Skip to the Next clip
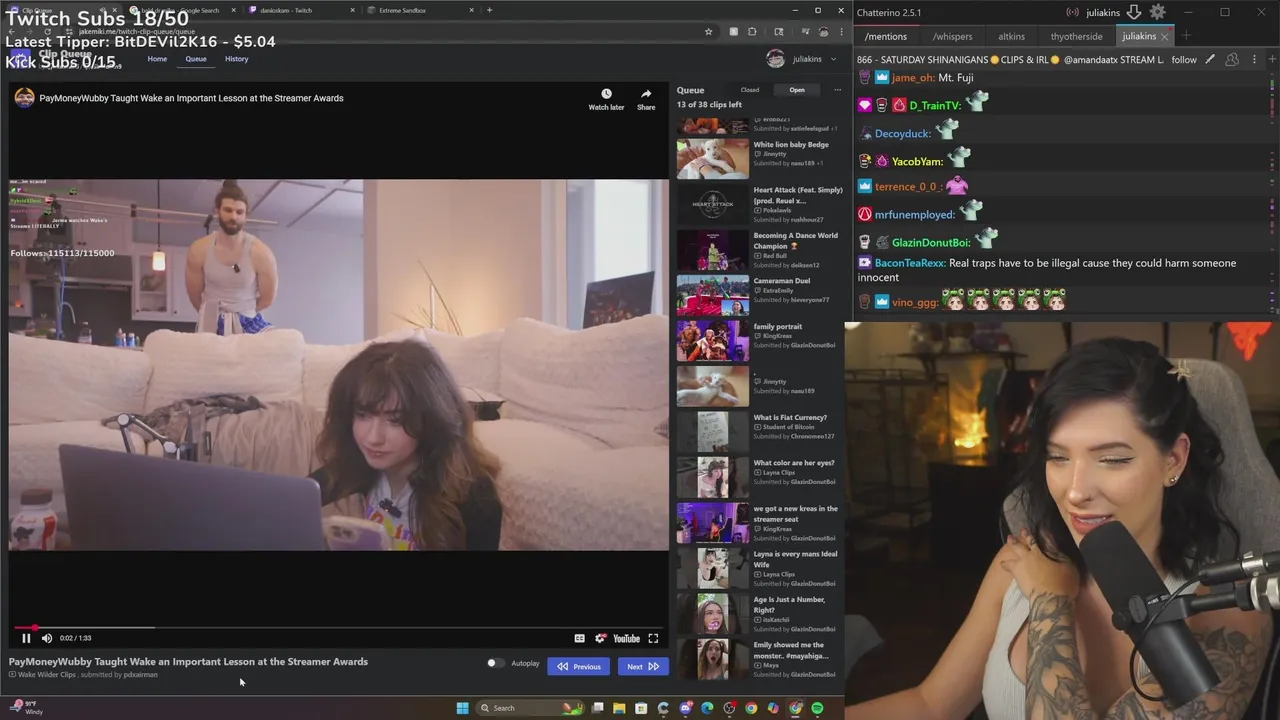Image resolution: width=1280 pixels, height=720 pixels. pos(643,666)
